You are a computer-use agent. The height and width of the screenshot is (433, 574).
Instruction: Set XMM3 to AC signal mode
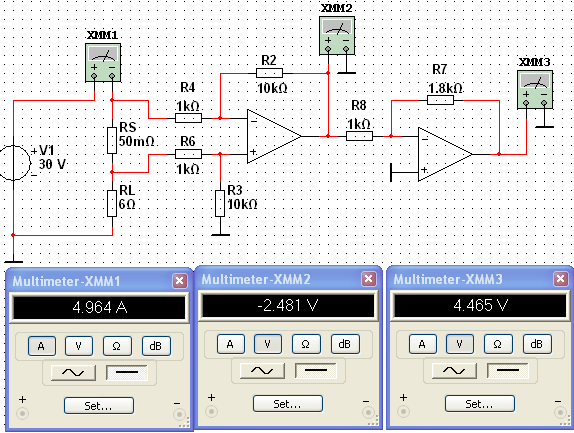pos(454,371)
